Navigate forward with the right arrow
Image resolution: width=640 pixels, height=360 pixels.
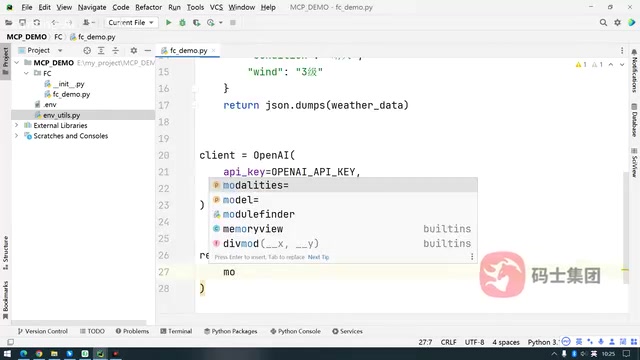pos(69,22)
